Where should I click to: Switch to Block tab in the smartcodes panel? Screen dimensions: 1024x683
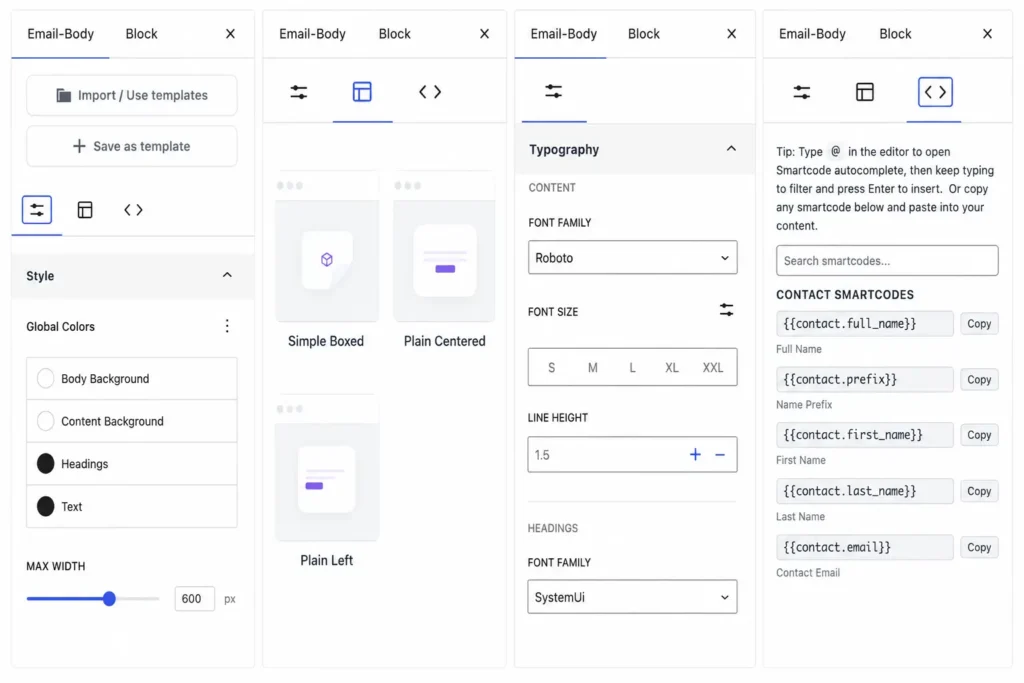point(895,34)
